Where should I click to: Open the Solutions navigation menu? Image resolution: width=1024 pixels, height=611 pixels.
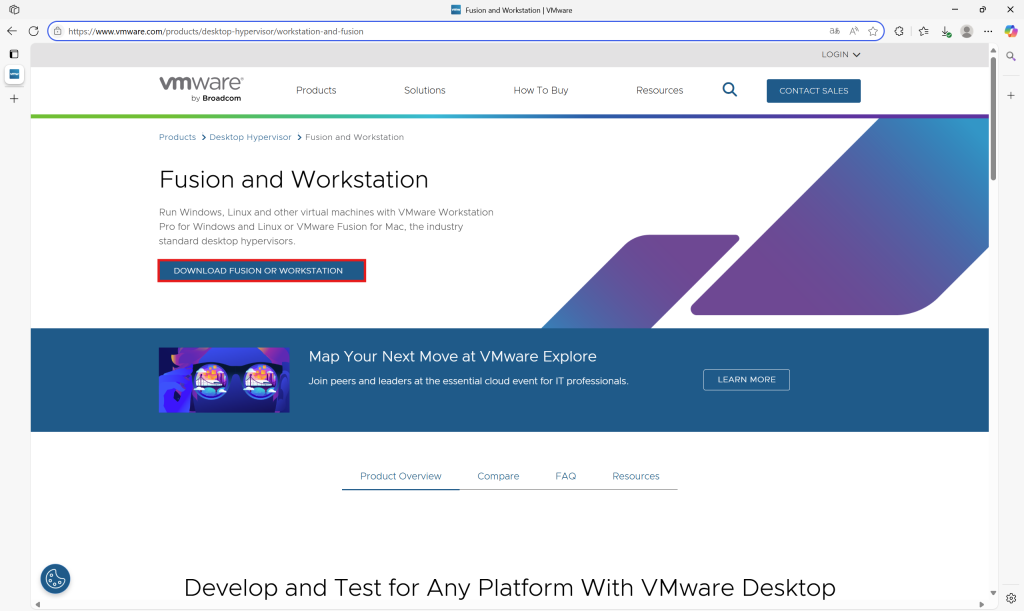coord(424,90)
